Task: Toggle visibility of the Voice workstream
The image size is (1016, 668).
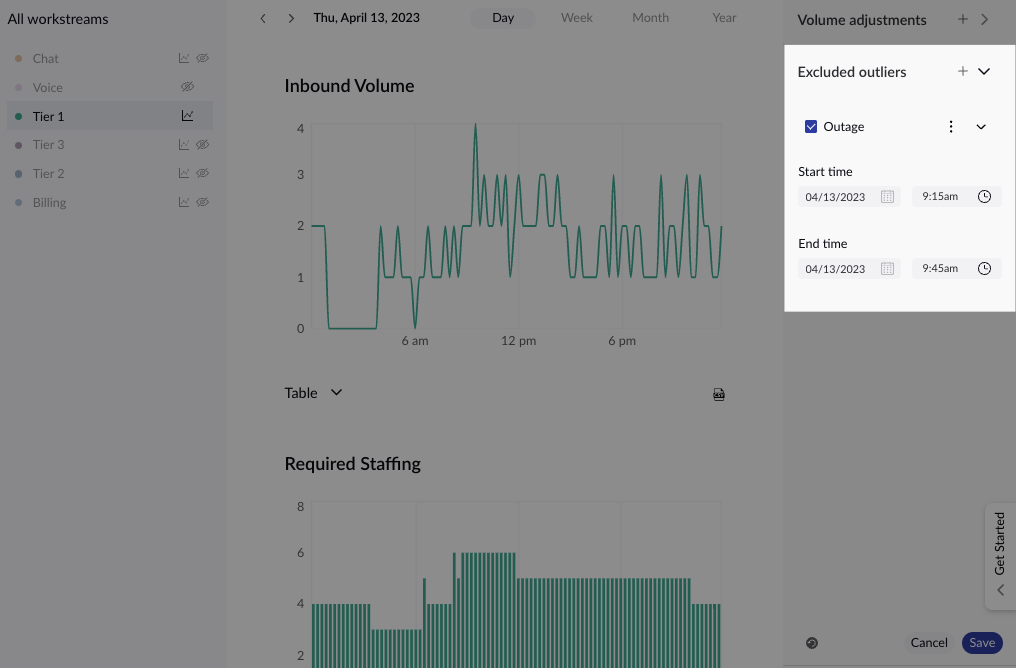Action: pyautogui.click(x=187, y=88)
